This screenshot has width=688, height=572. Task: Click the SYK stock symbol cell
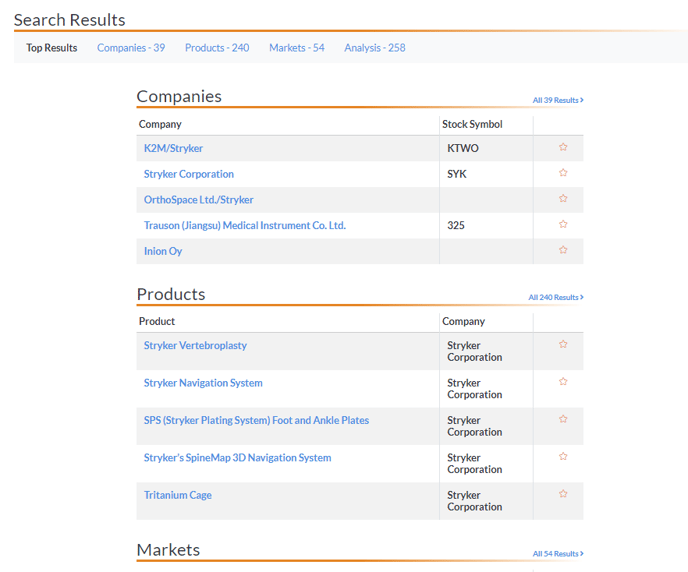tap(486, 174)
